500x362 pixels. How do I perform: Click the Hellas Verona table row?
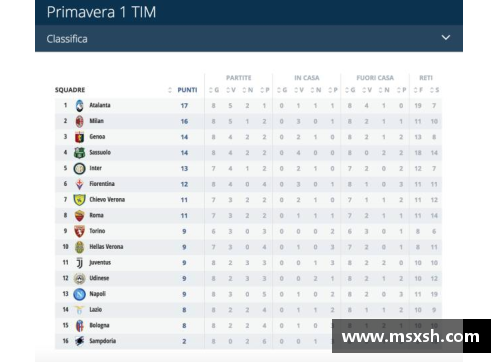pyautogui.click(x=248, y=247)
